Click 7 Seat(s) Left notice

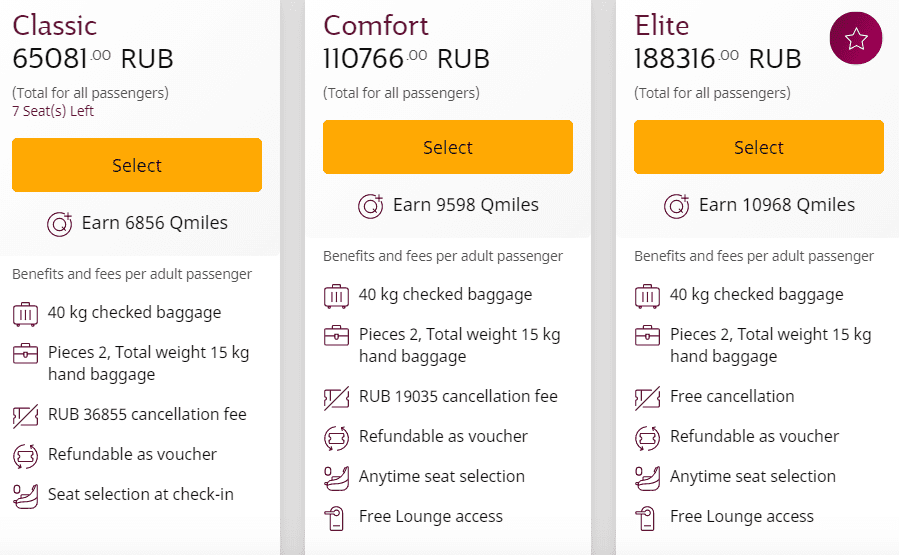point(53,111)
